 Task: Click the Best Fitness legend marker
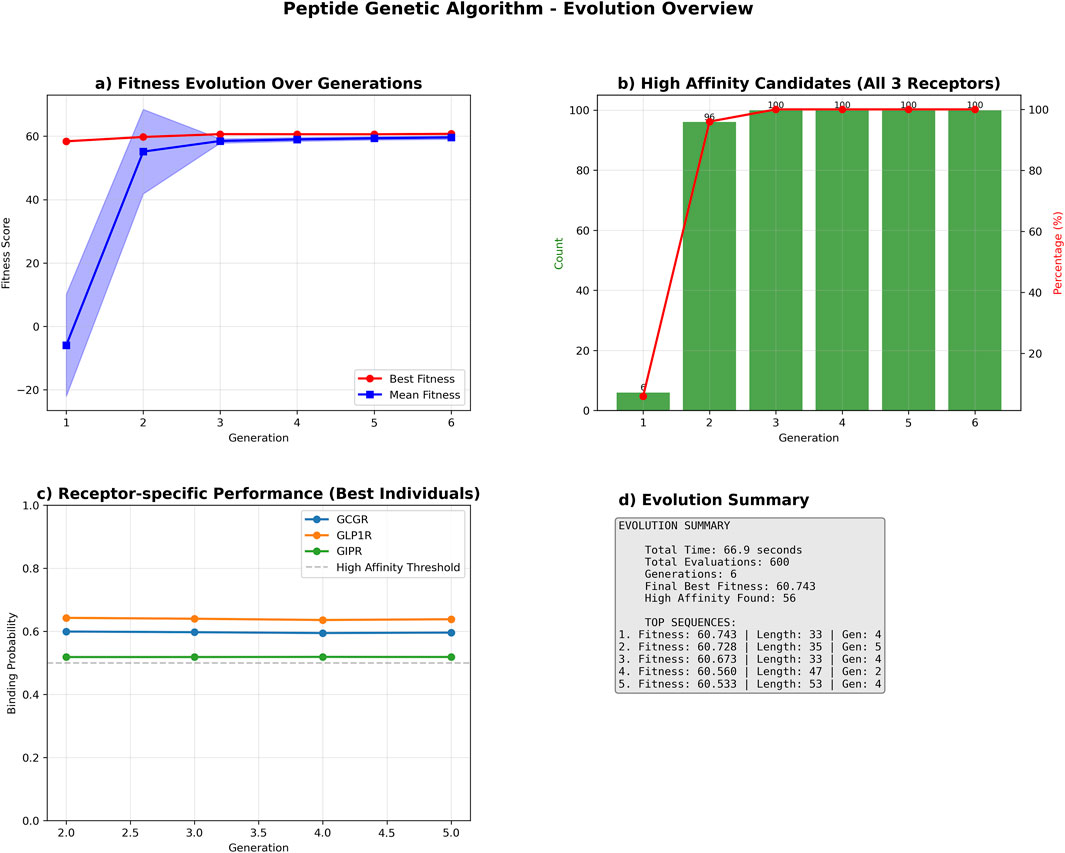(x=372, y=379)
